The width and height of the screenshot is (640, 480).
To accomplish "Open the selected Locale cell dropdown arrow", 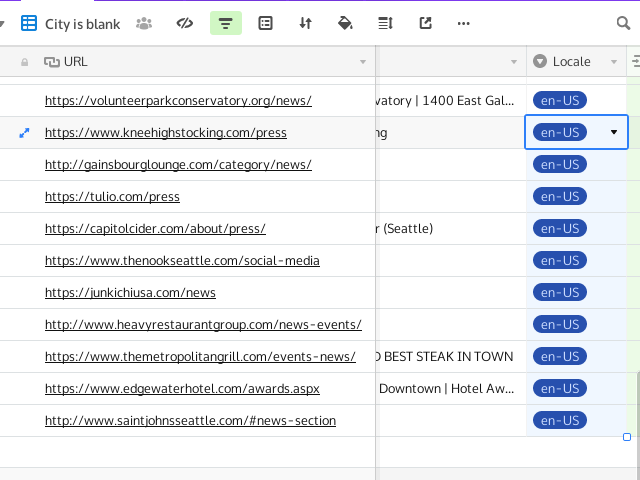I will point(613,132).
